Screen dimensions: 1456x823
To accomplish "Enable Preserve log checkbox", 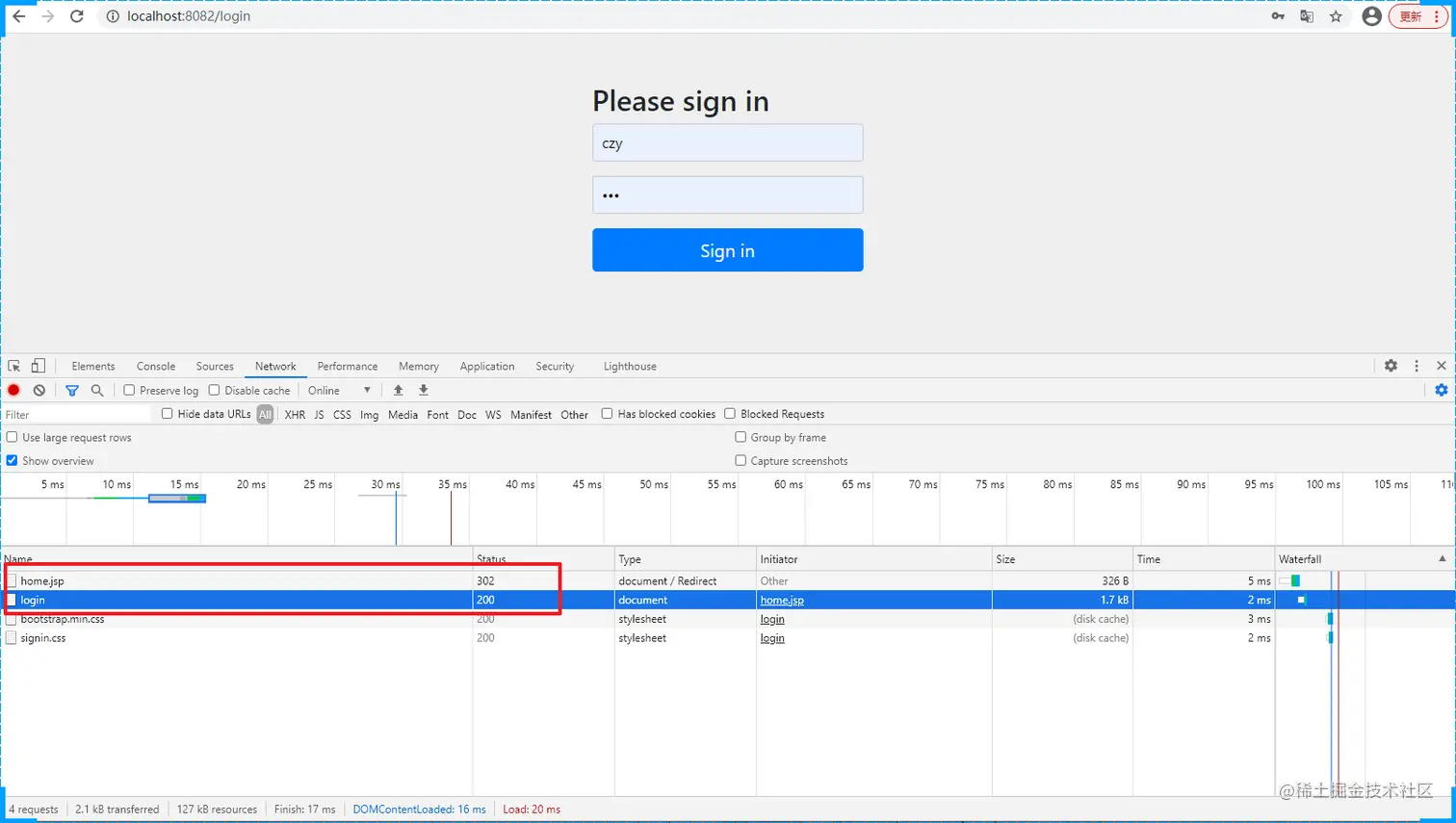I will pos(129,390).
